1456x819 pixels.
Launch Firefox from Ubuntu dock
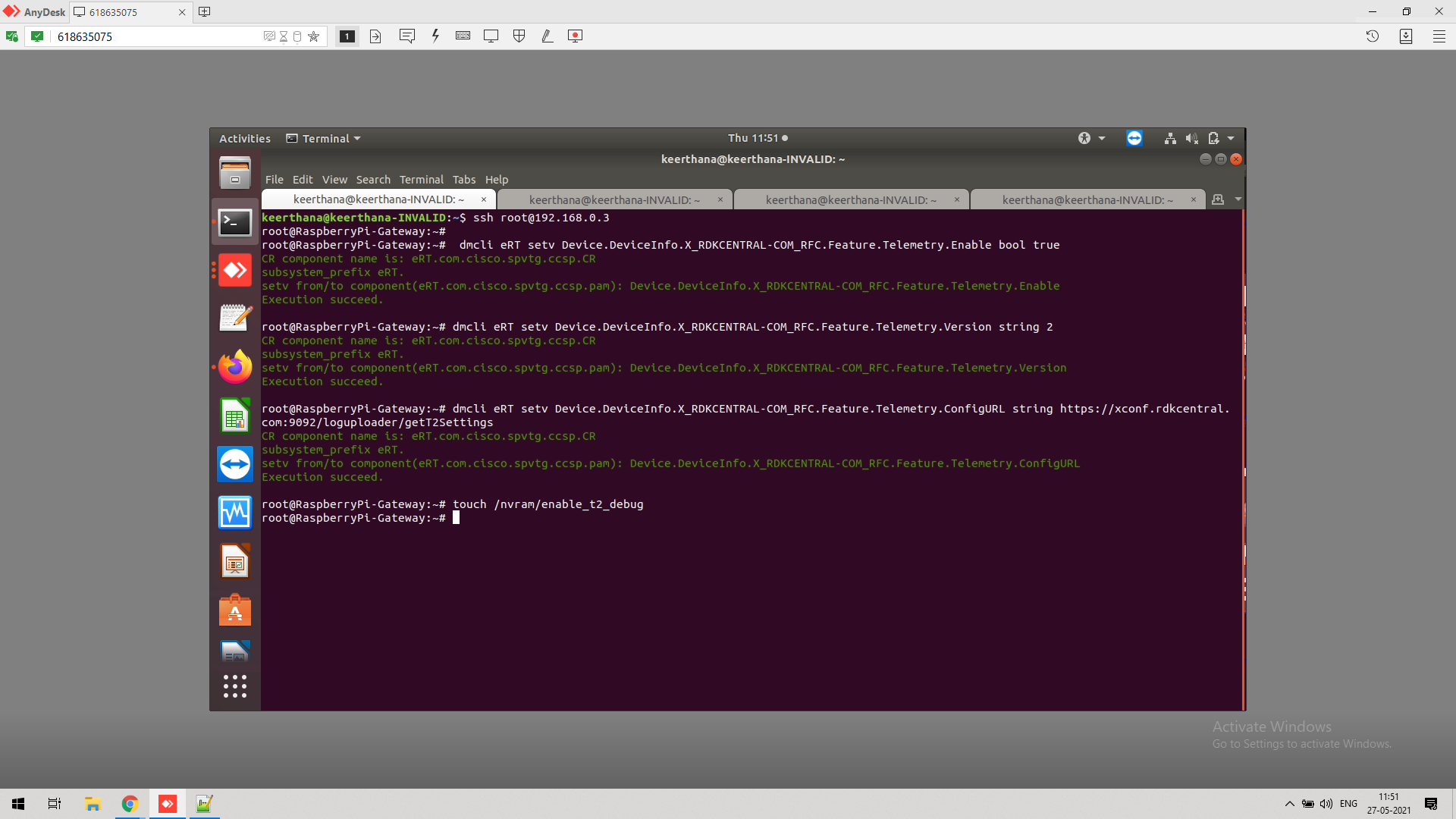click(235, 367)
